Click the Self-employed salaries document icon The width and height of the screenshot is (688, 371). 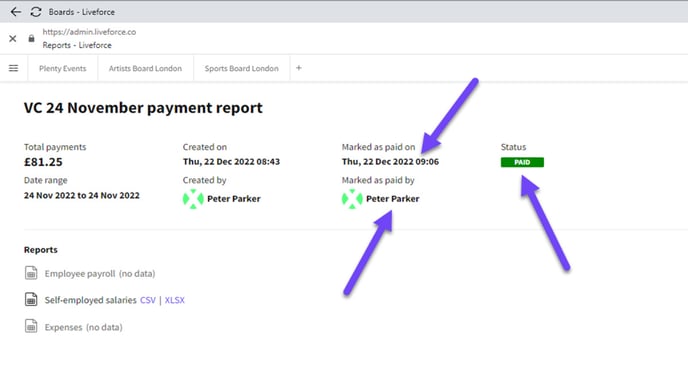31,300
